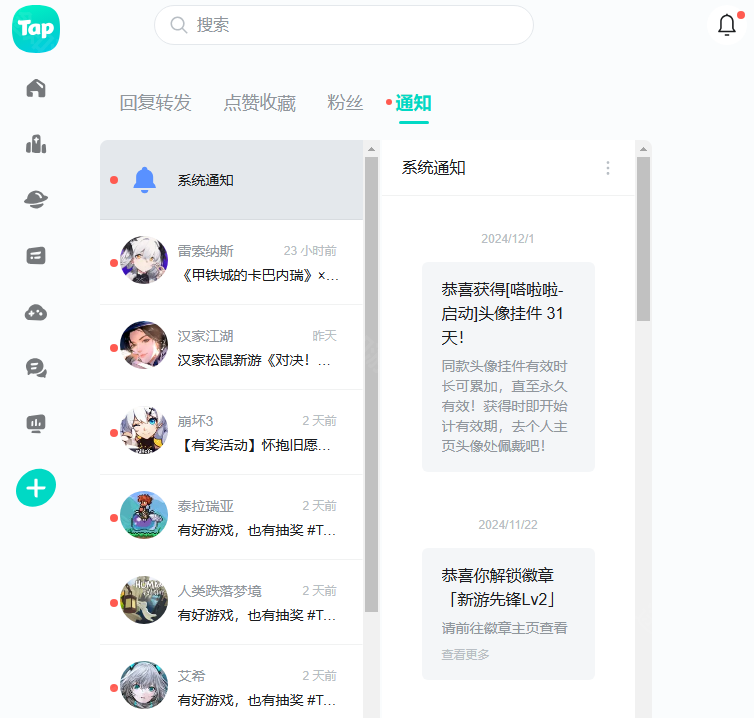Open the rankings podium icon in sidebar

tap(36, 144)
